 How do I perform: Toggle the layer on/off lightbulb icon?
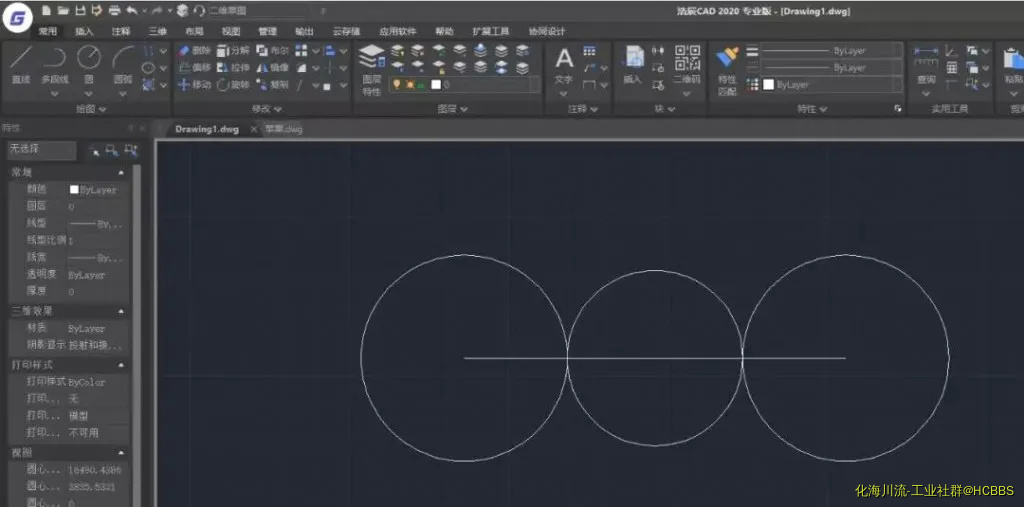tap(396, 84)
